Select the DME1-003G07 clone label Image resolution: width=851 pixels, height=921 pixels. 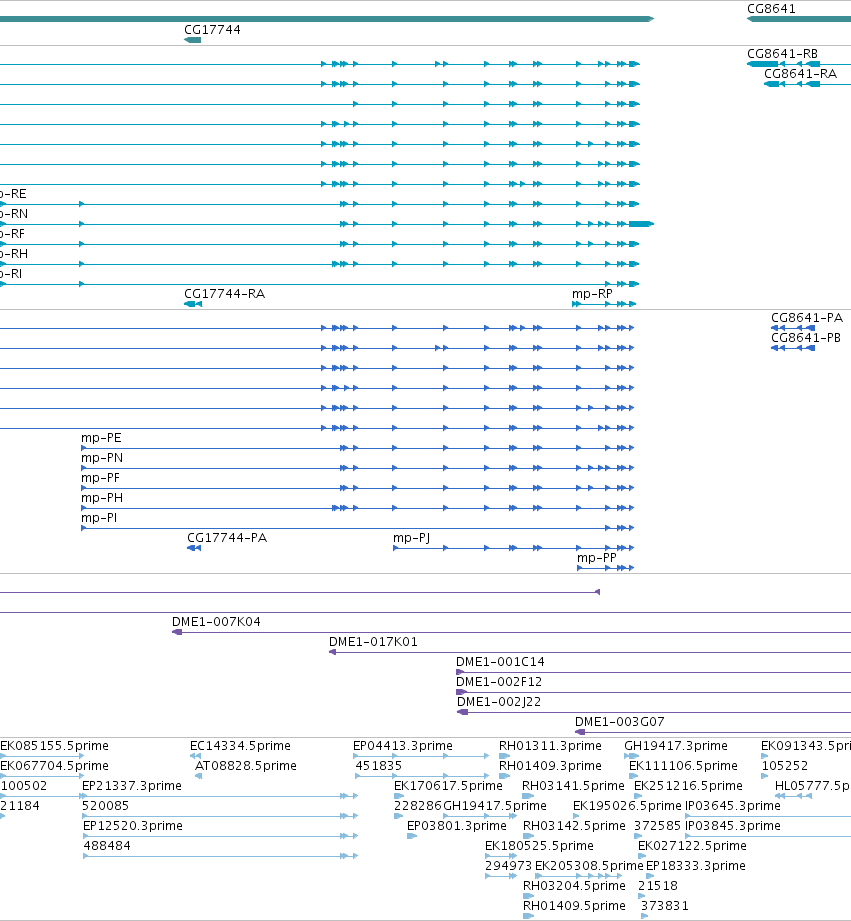coord(620,721)
